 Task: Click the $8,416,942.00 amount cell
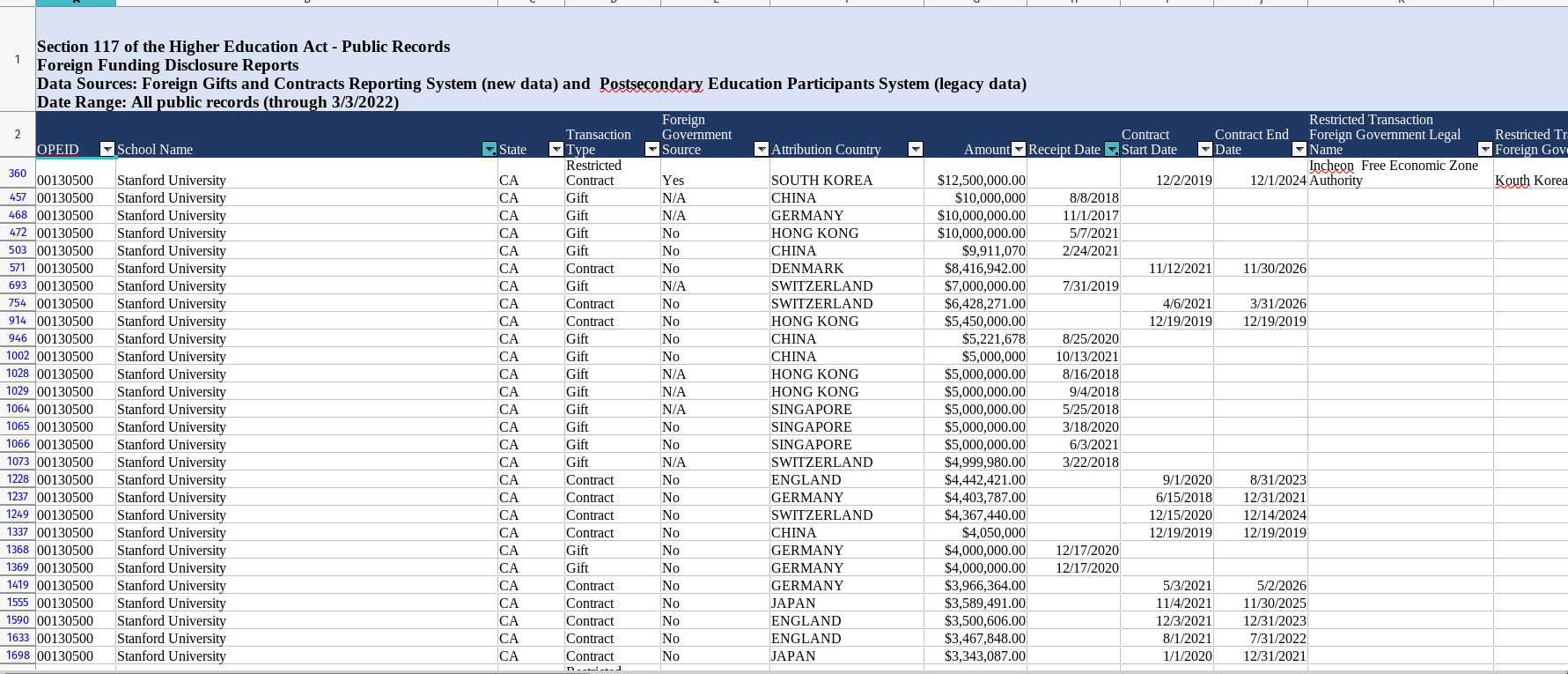tap(975, 269)
